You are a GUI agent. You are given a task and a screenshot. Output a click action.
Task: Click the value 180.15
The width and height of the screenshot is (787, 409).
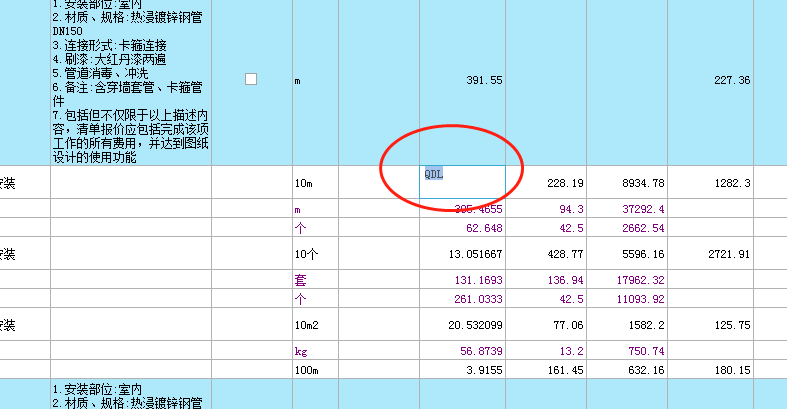(732, 370)
